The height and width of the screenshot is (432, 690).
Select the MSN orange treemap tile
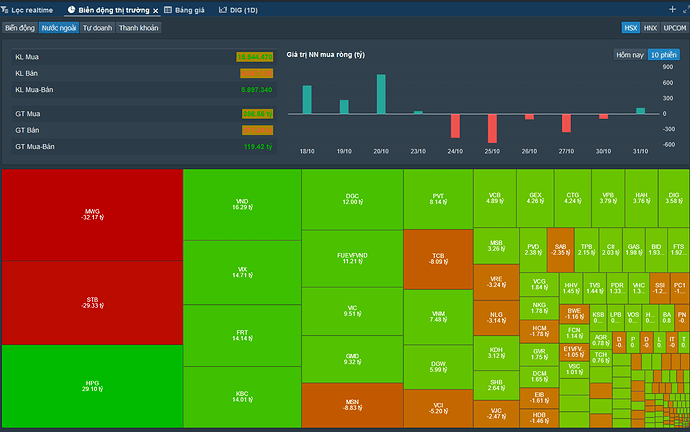[352, 405]
